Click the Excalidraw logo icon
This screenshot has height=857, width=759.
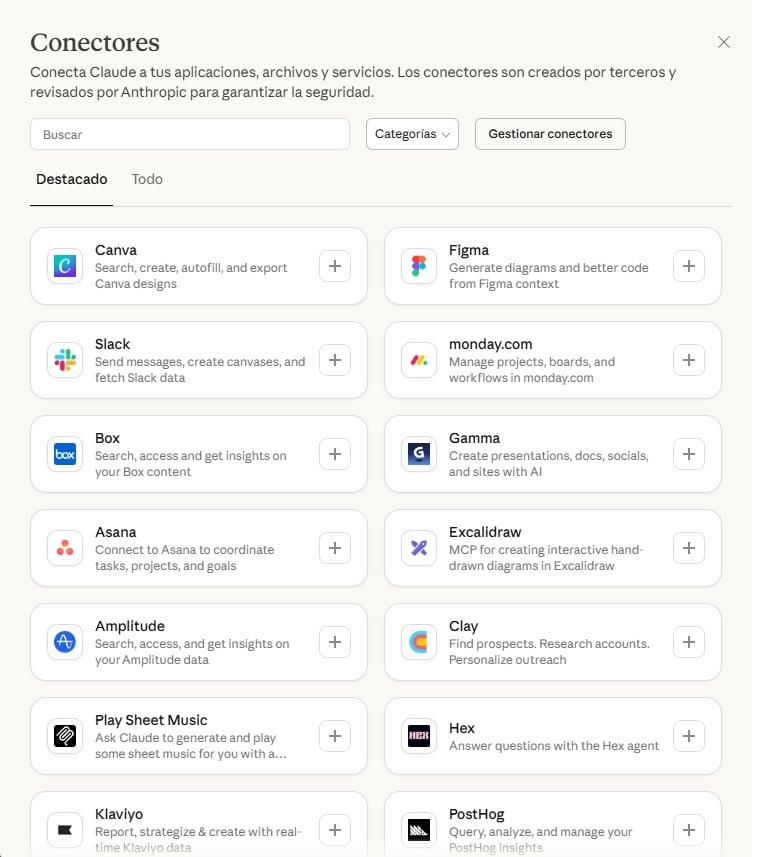click(x=419, y=548)
